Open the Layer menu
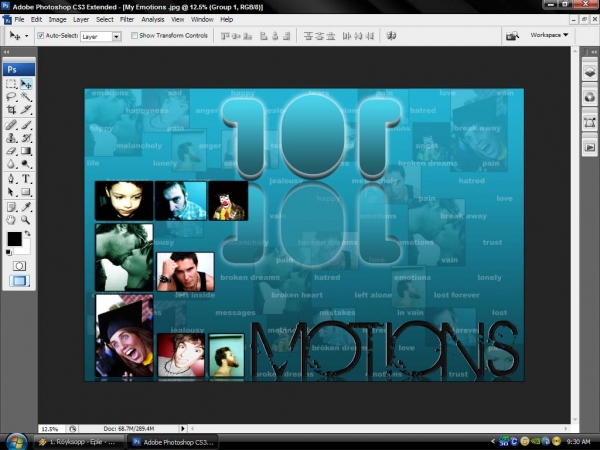This screenshot has height=450, width=600. pos(81,20)
